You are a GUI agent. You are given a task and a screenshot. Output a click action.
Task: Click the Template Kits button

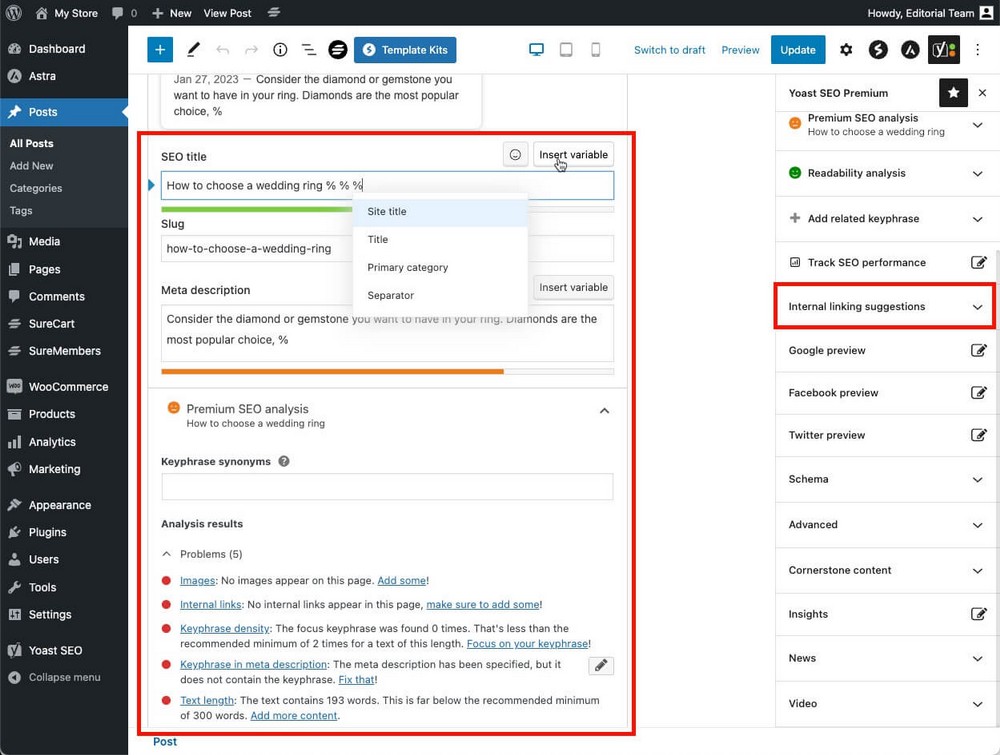tap(405, 50)
